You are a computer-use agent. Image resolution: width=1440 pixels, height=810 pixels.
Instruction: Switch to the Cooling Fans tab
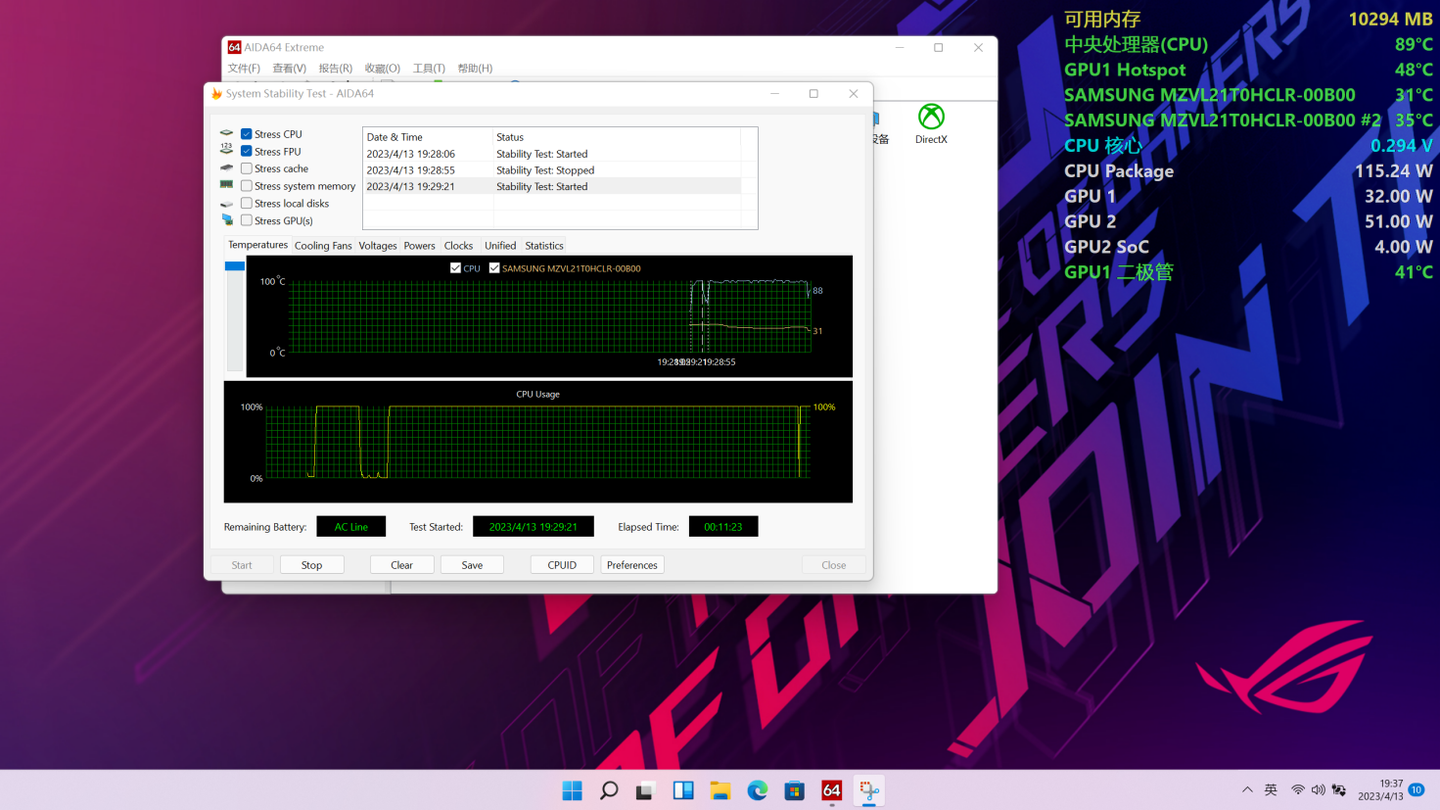(323, 246)
